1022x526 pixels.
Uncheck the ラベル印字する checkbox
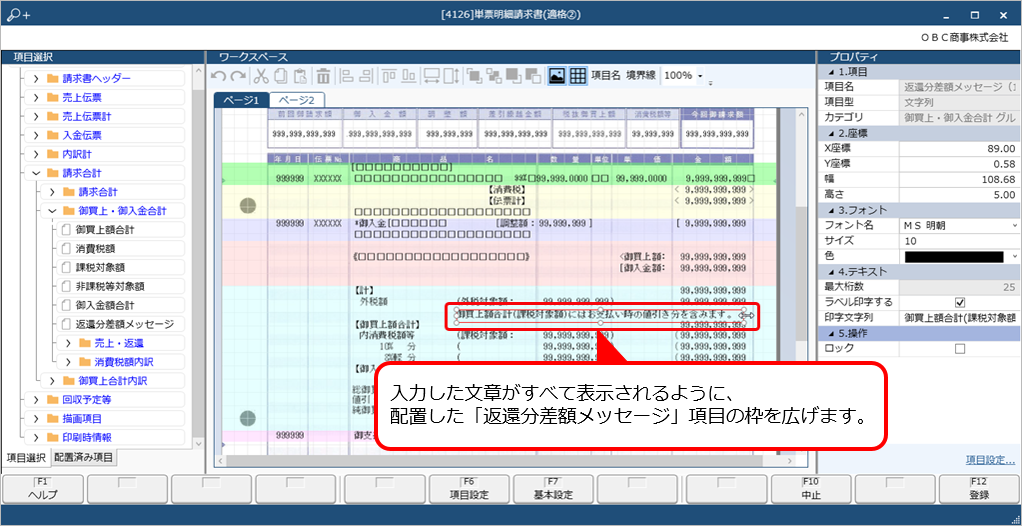pyautogui.click(x=959, y=302)
